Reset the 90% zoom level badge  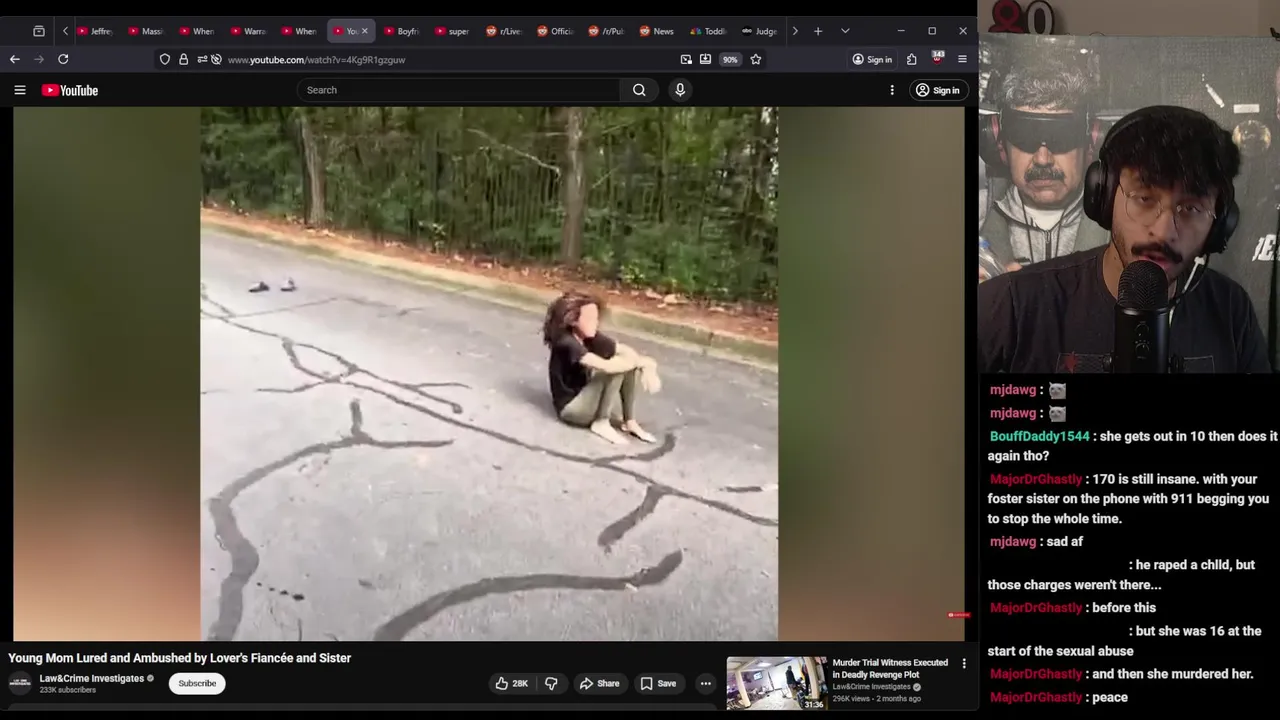[x=730, y=59]
